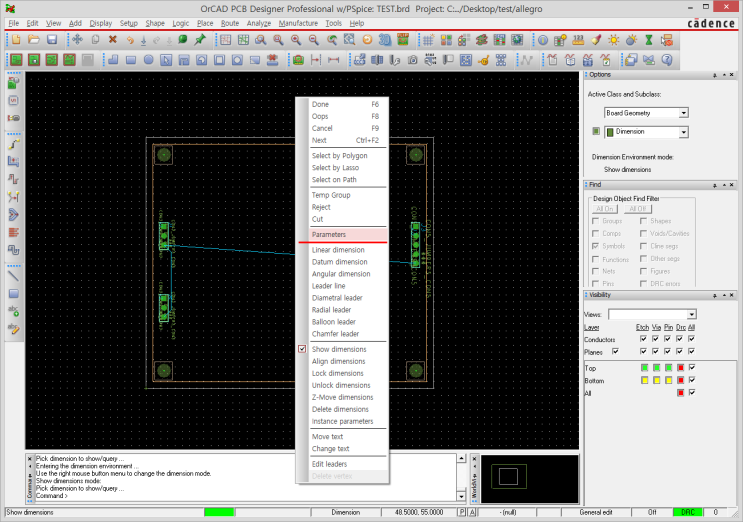Open the Board Geometry class dropdown

coord(684,113)
